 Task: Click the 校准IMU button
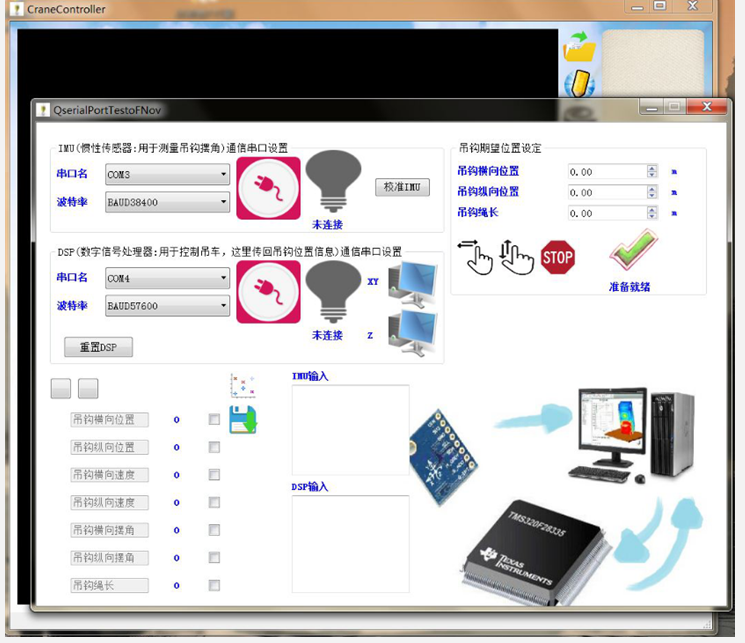402,187
